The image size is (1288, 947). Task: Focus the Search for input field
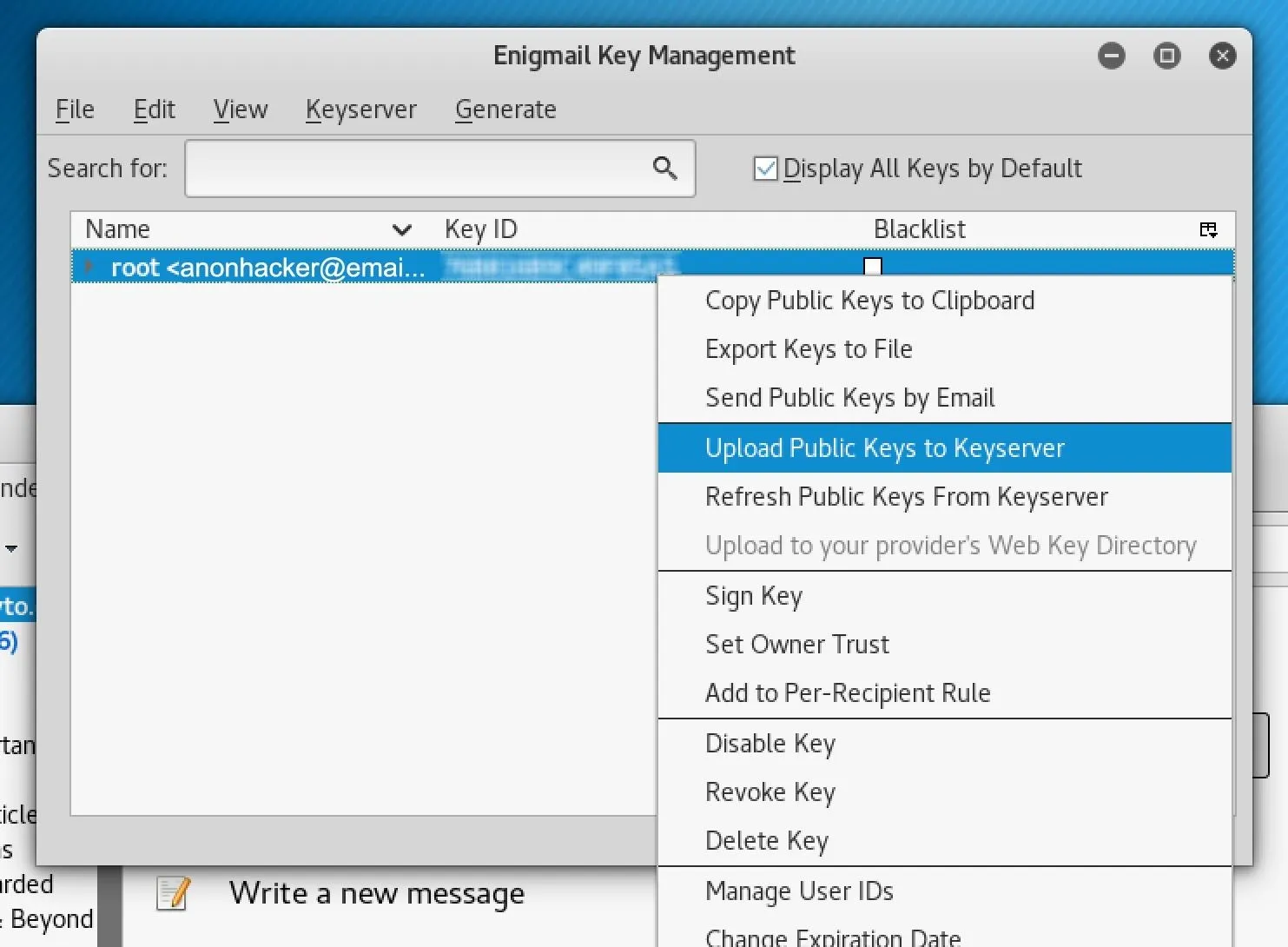pyautogui.click(x=417, y=169)
